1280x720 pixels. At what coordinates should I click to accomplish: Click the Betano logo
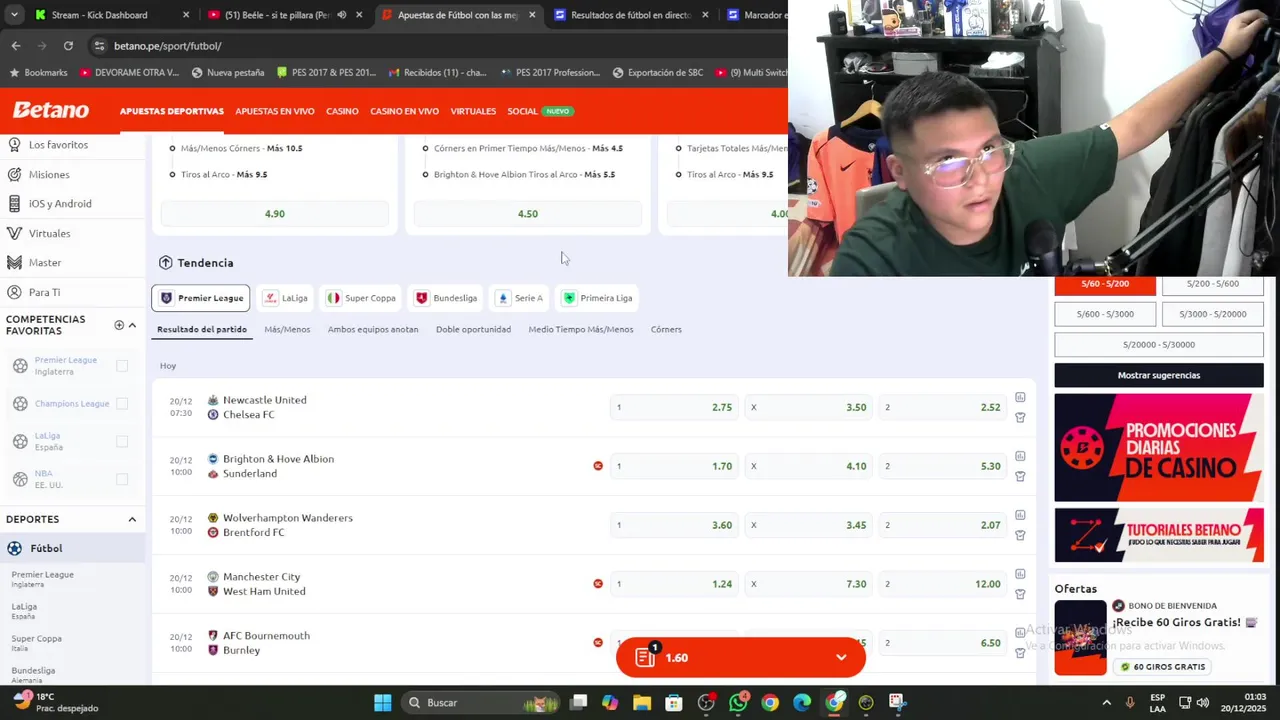click(51, 111)
